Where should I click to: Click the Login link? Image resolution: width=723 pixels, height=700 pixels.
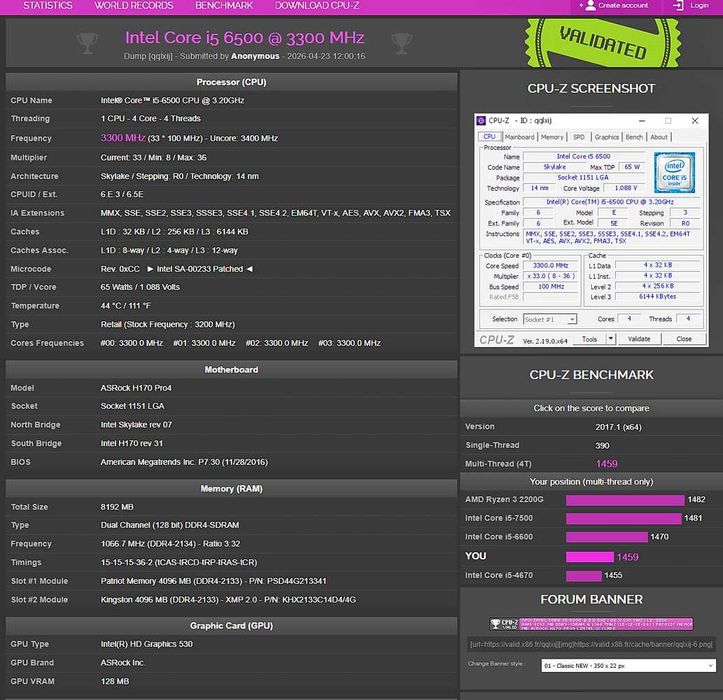pos(699,6)
